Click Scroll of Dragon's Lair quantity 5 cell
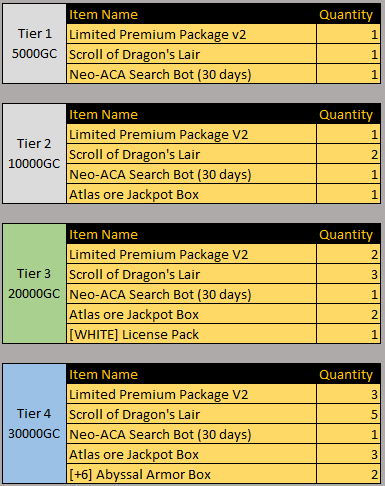The width and height of the screenshot is (385, 486). click(x=349, y=414)
